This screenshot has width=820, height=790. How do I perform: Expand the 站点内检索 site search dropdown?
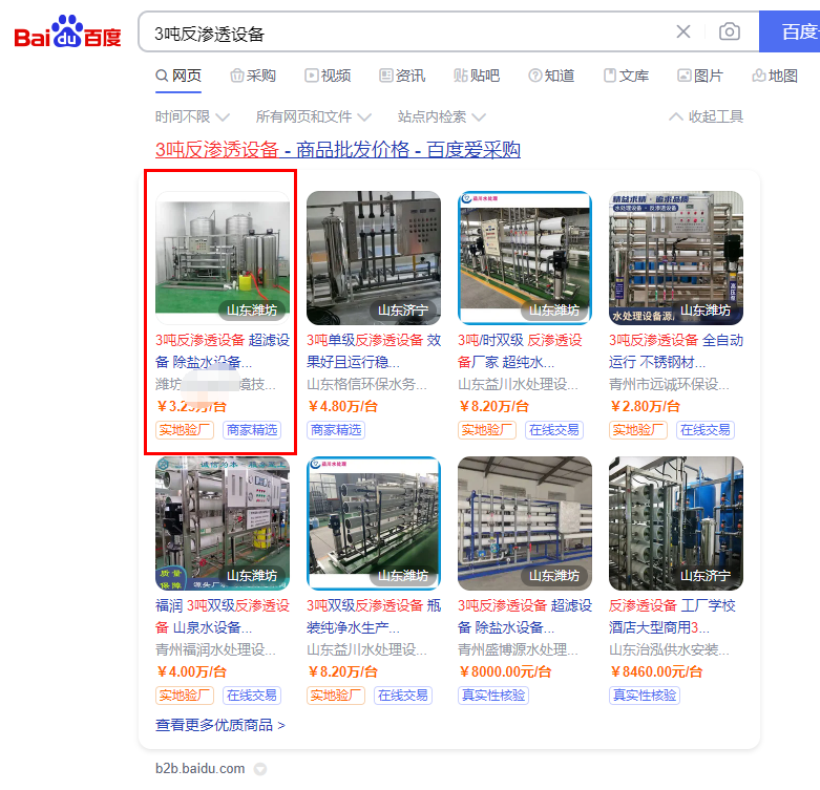(x=441, y=117)
